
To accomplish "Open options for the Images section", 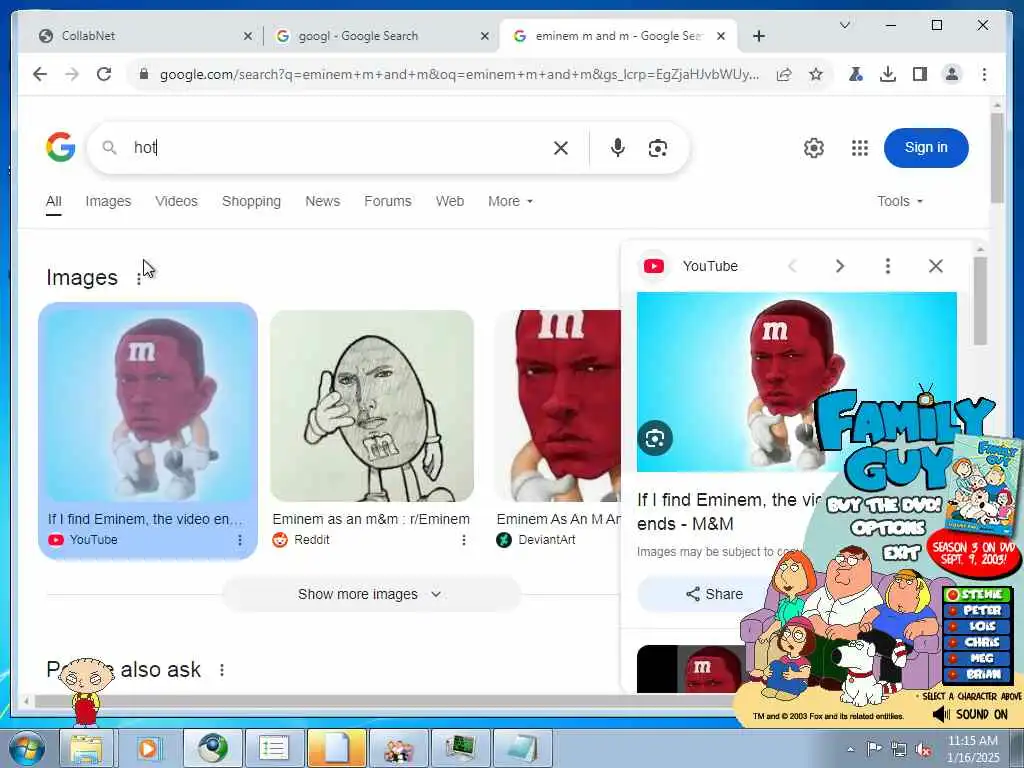I will click(138, 279).
